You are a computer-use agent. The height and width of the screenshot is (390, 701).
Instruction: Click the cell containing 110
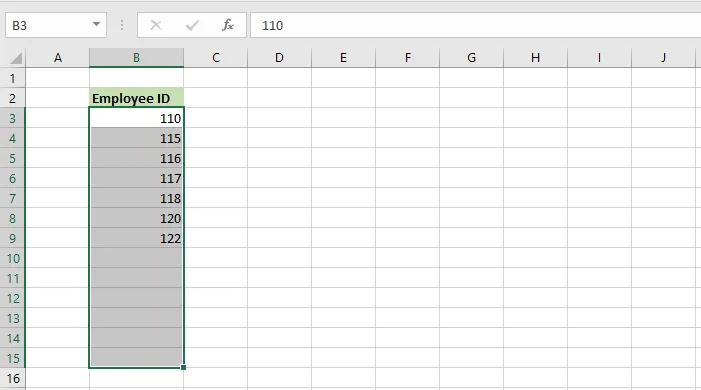[x=136, y=118]
